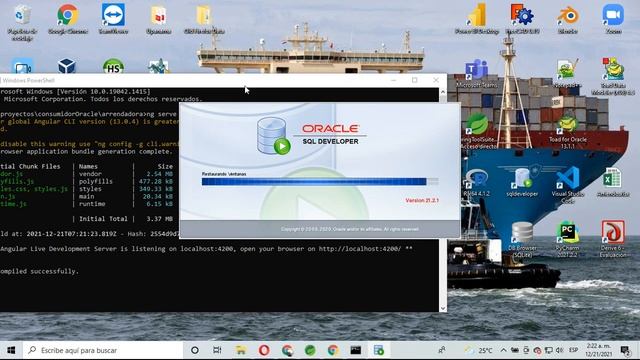
Task: Open the clock and date flyout
Action: 598,350
